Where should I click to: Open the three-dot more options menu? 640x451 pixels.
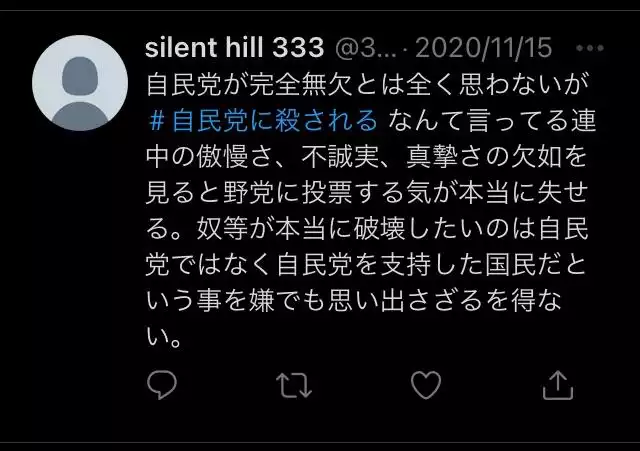(590, 48)
